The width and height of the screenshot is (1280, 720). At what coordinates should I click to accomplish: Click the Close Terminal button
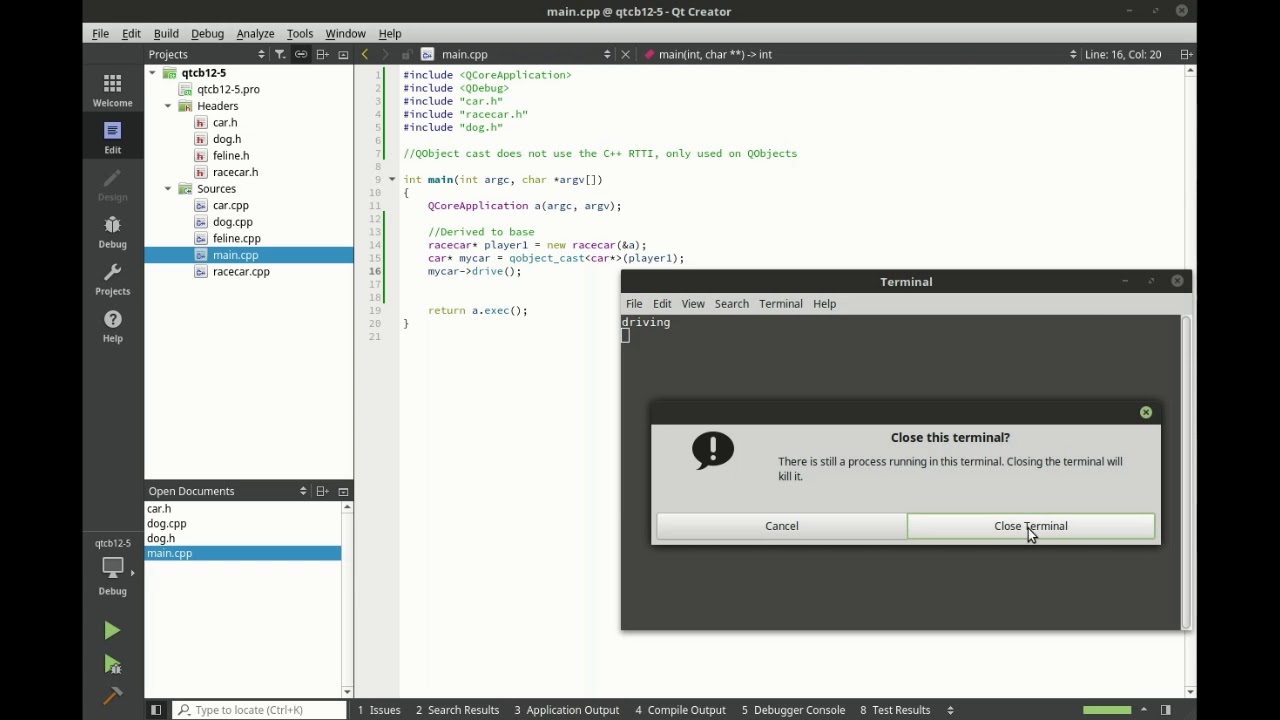(1031, 526)
